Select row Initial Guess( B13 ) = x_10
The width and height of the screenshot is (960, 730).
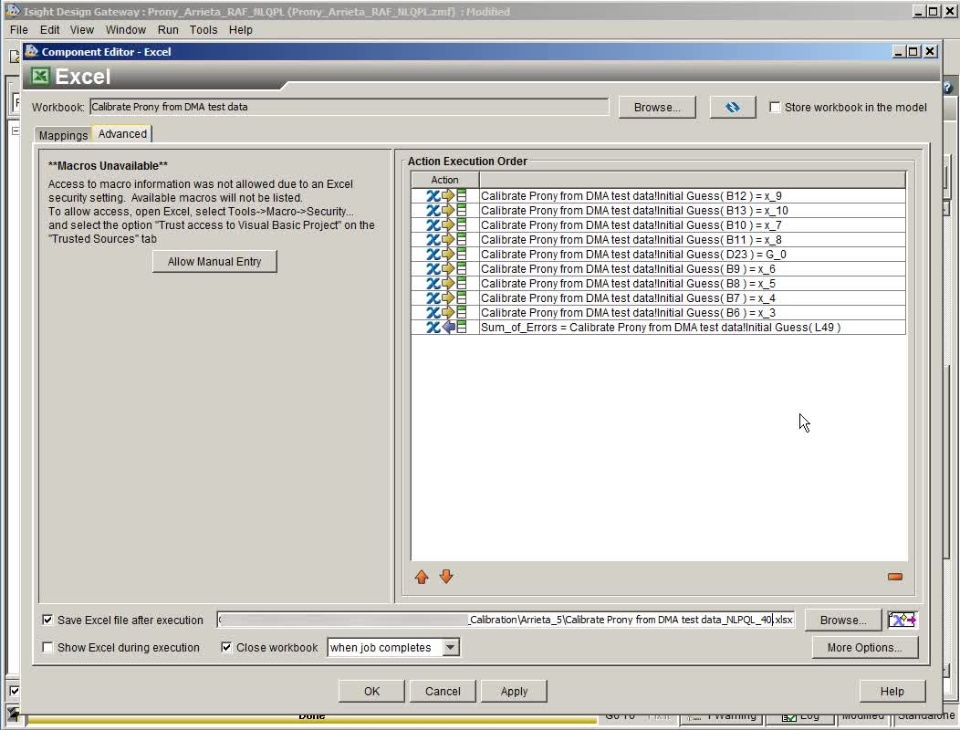(658, 211)
